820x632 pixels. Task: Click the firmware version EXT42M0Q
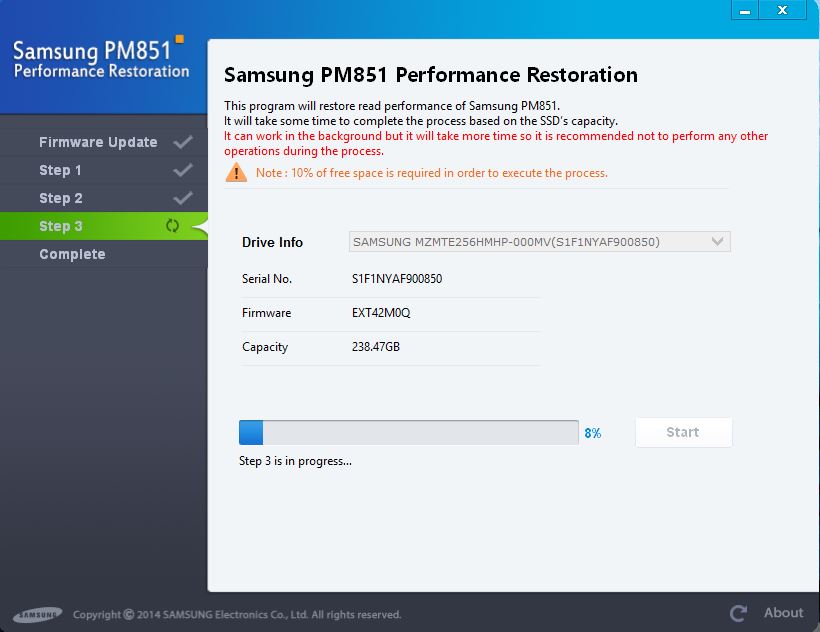pyautogui.click(x=381, y=313)
